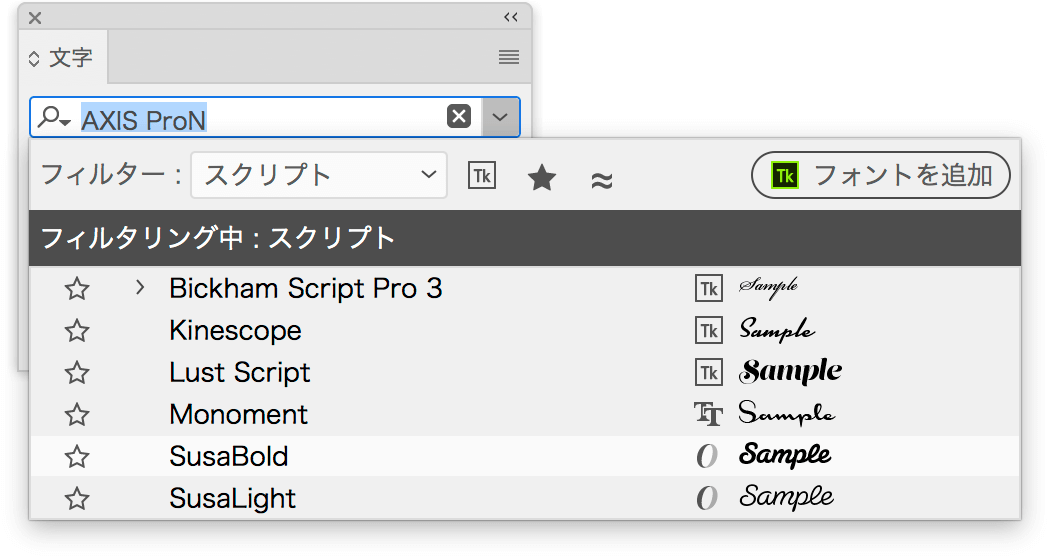This screenshot has height=556, width=1050.
Task: Toggle the font family dropdown arrow
Action: point(500,117)
